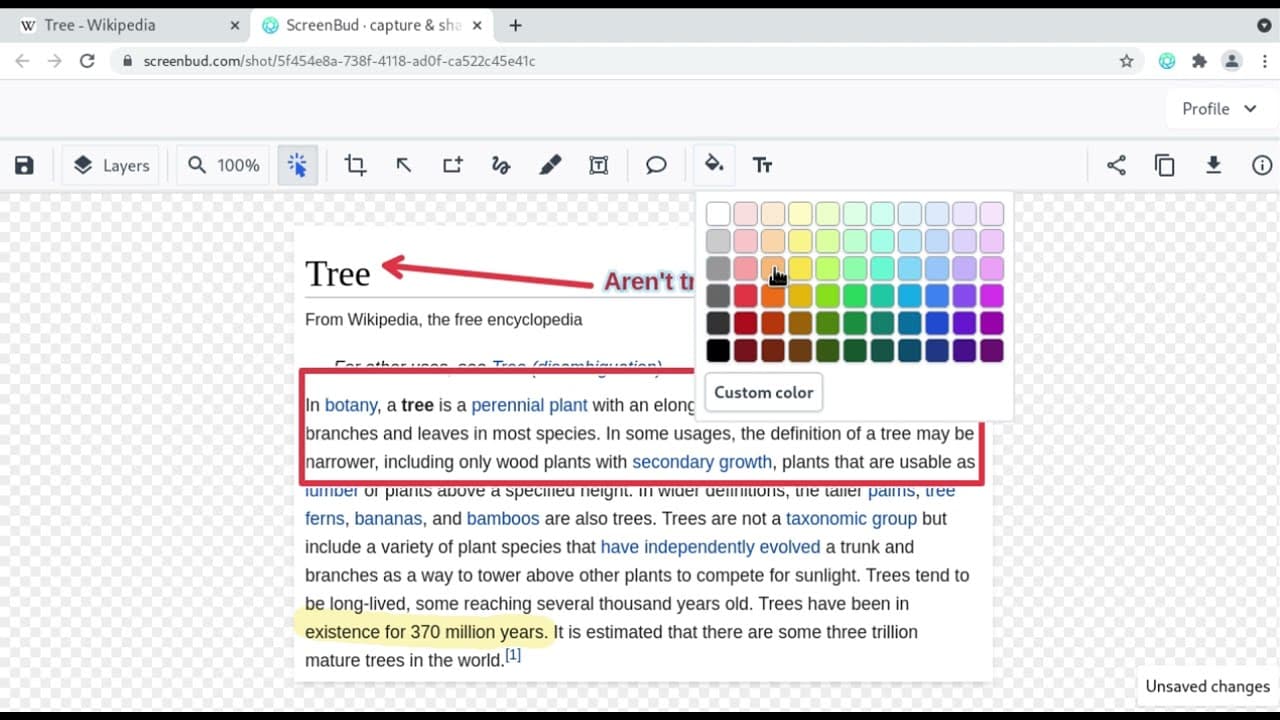Open a new browser tab

click(515, 25)
